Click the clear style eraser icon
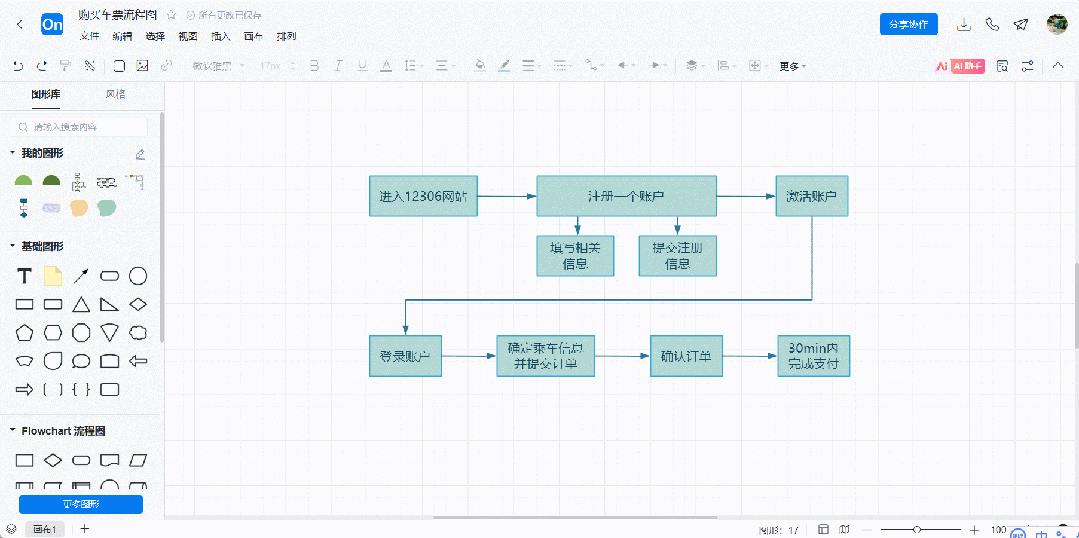Viewport: 1079px width, 538px height. click(89, 66)
